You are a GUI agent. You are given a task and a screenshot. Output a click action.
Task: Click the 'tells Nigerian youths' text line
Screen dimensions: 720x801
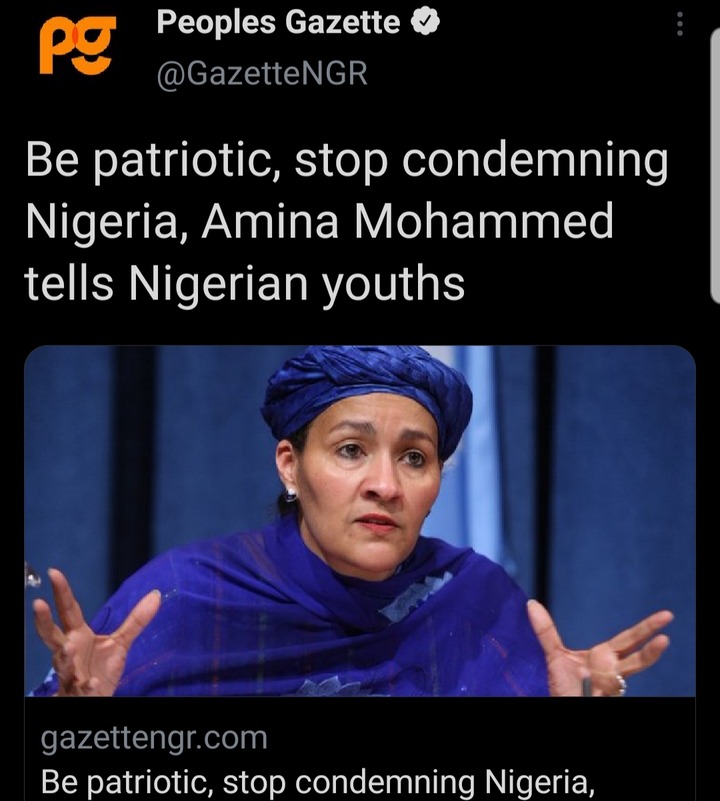[245, 284]
